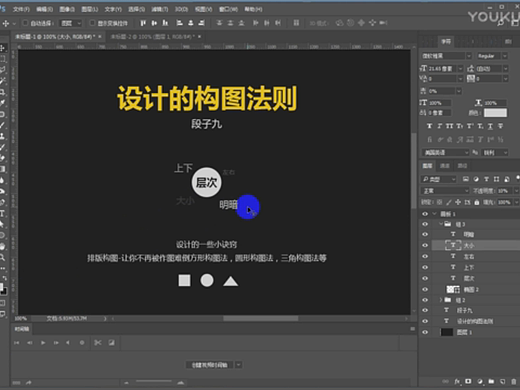Open the auto-select 图层 dropdown
Image resolution: width=520 pixels, height=390 pixels.
[70, 23]
